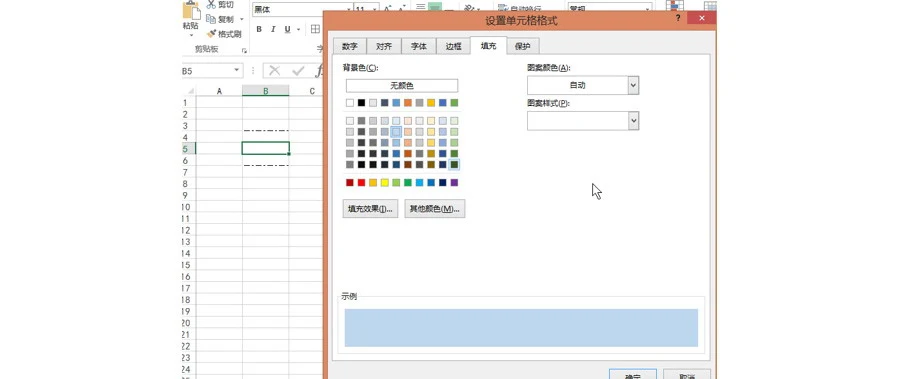900x379 pixels.
Task: Click the Paste (粘贴) clipboard icon
Action: click(191, 10)
